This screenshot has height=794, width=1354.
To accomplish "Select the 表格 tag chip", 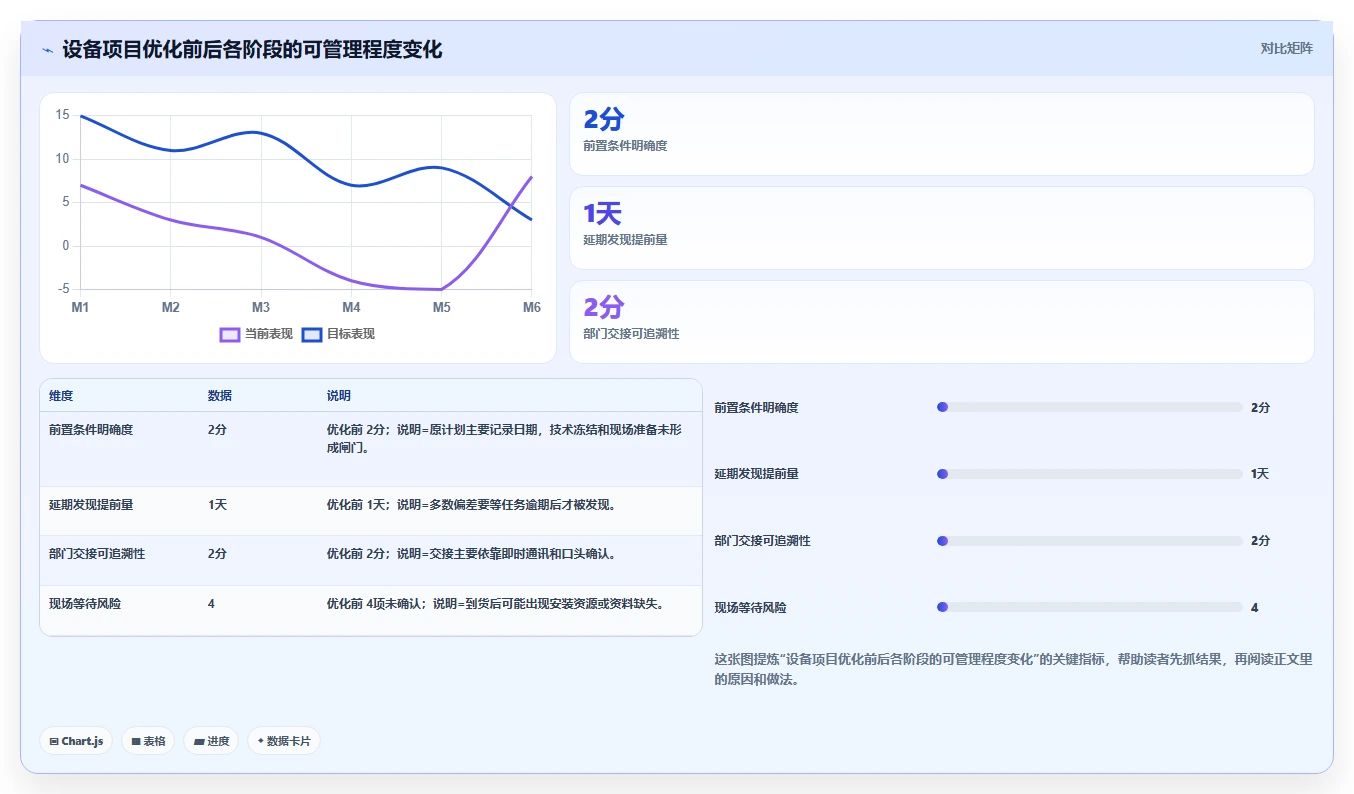I will [x=148, y=741].
